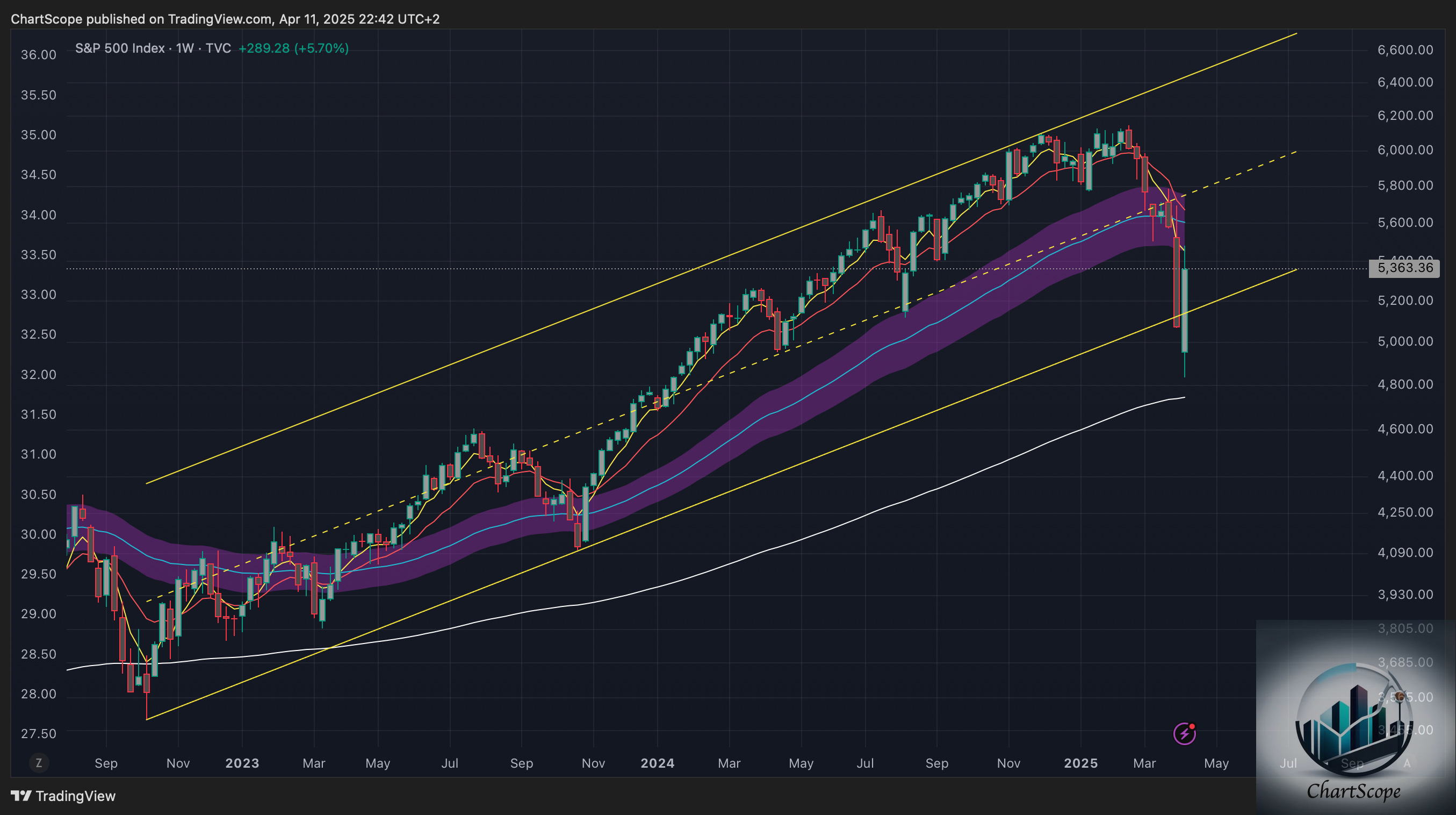Click the 6,600.00 price scale label
1456x815 pixels.
click(x=1405, y=50)
